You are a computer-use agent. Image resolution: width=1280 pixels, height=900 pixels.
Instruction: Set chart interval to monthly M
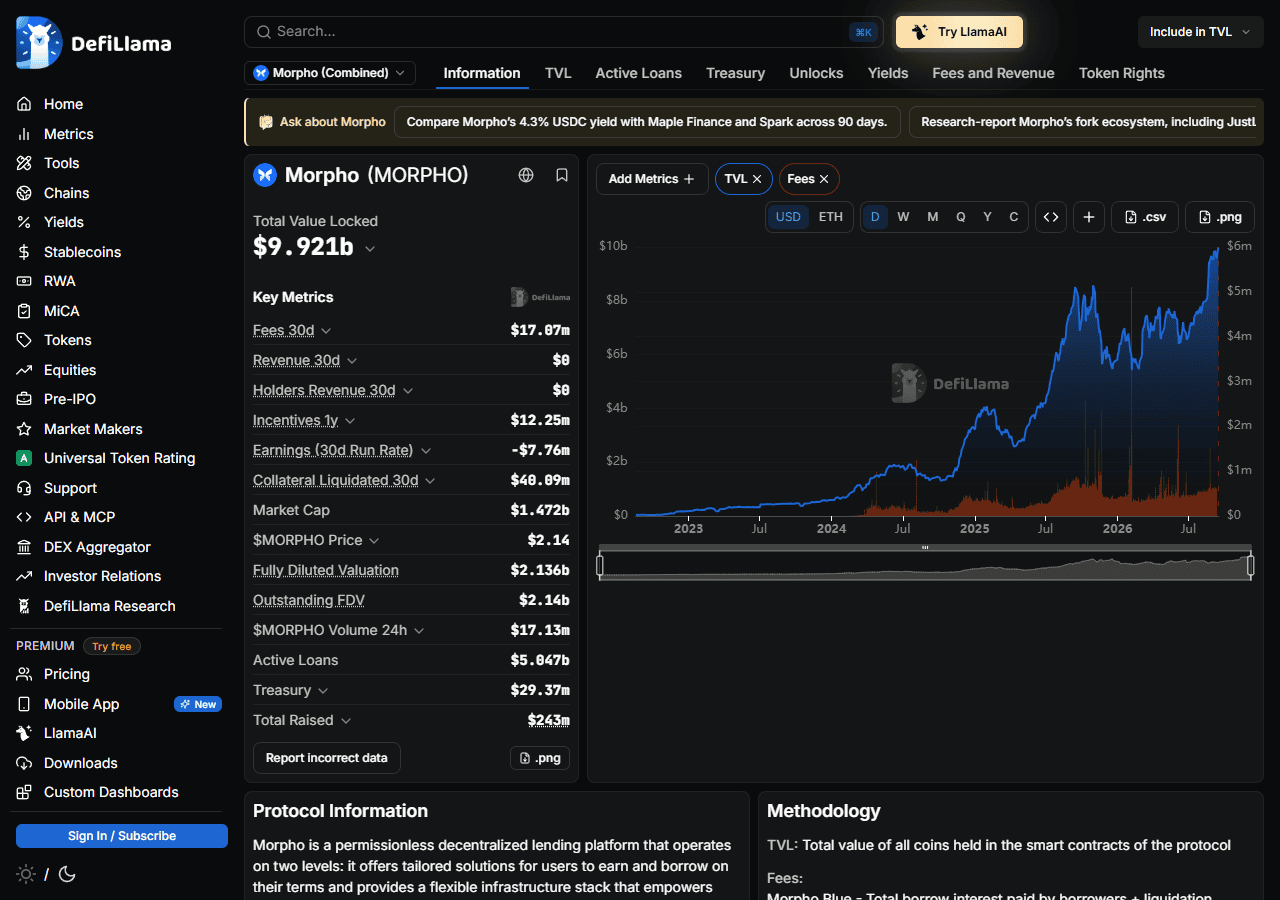(x=932, y=217)
